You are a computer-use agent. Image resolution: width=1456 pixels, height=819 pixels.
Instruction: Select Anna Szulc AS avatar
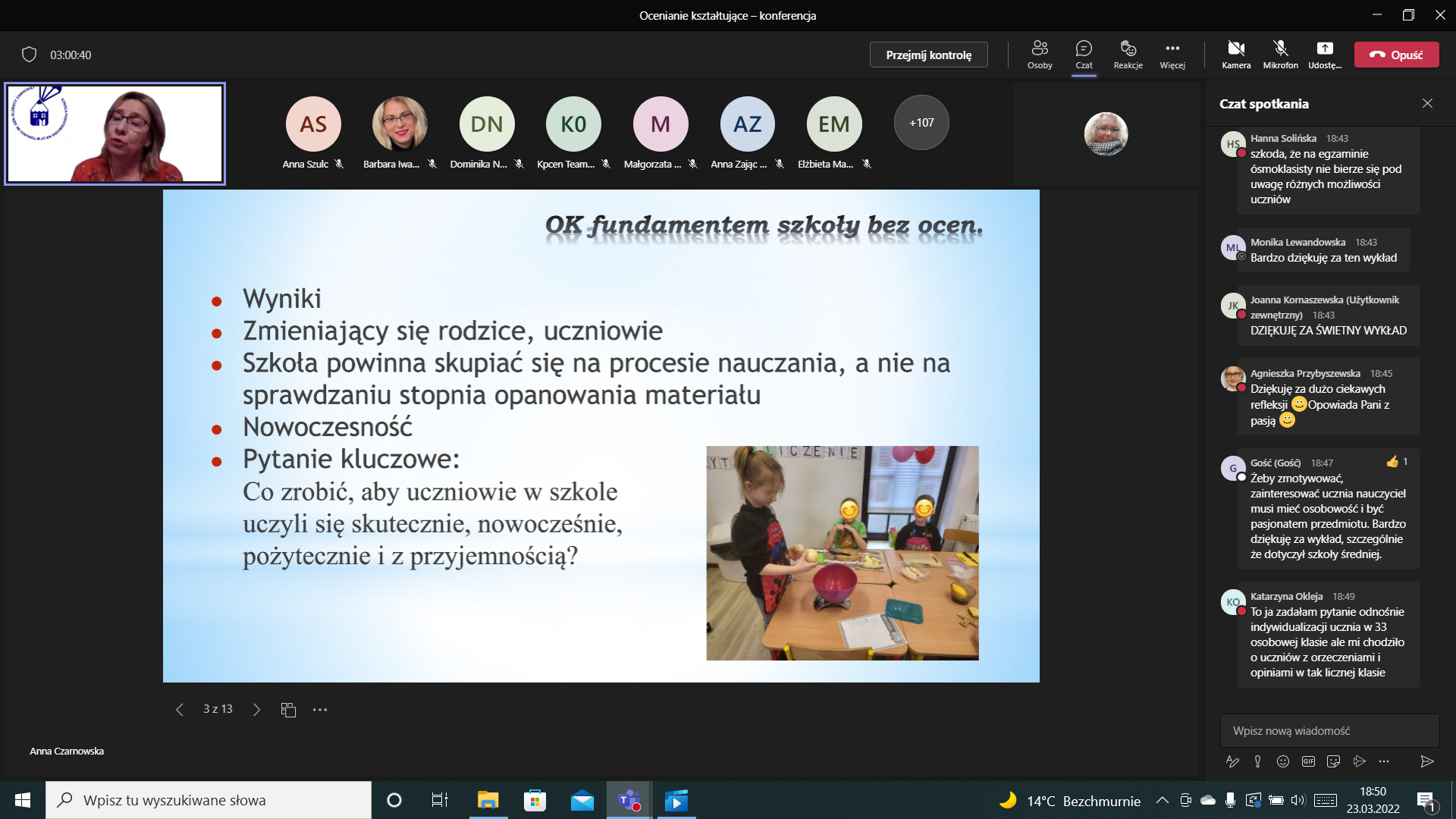click(x=313, y=124)
